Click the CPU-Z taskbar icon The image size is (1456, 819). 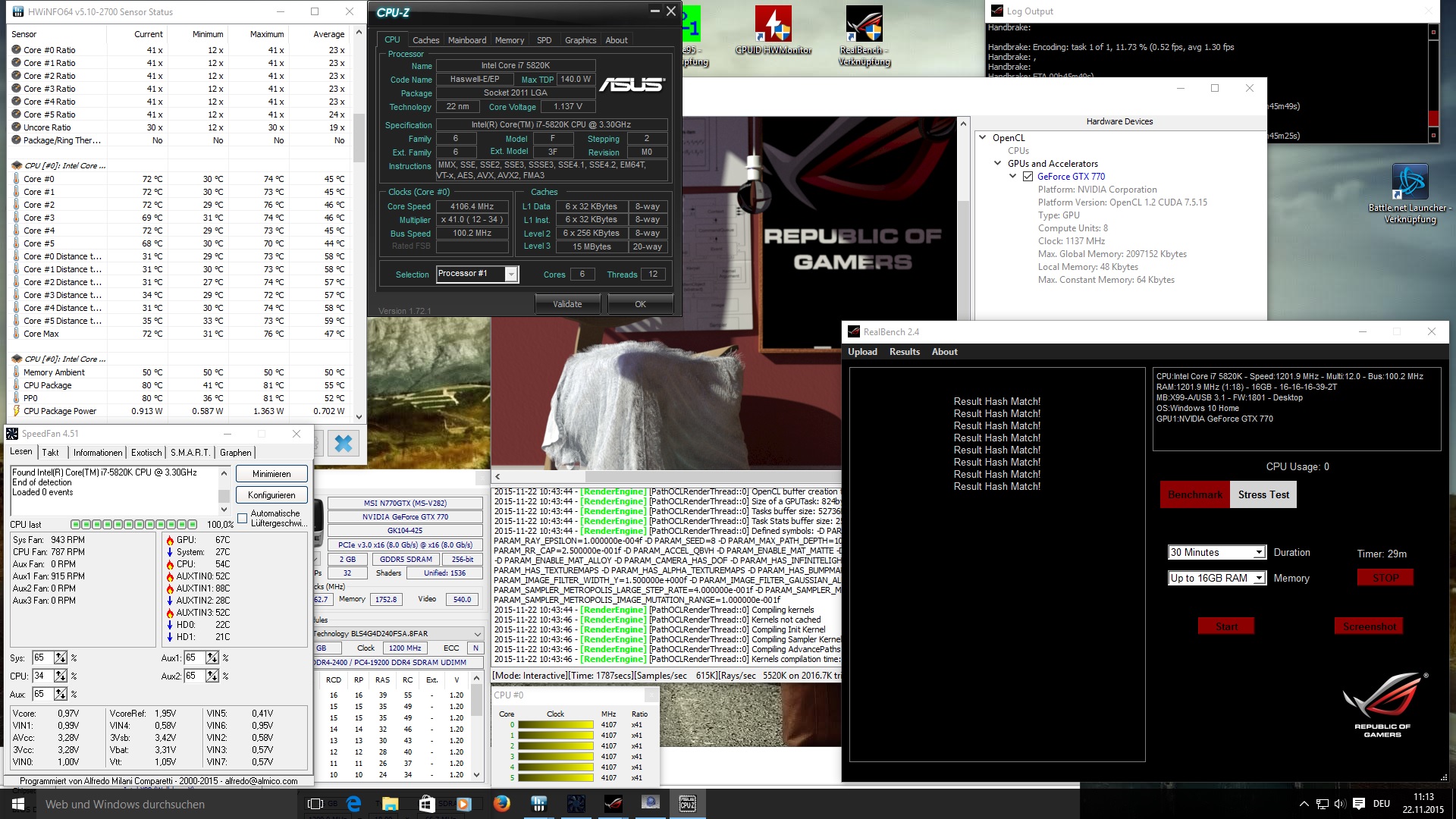[687, 804]
